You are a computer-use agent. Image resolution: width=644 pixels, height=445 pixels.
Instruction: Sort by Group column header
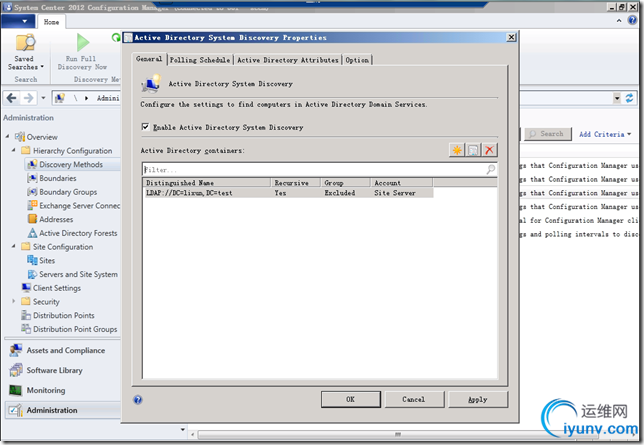[345, 182]
